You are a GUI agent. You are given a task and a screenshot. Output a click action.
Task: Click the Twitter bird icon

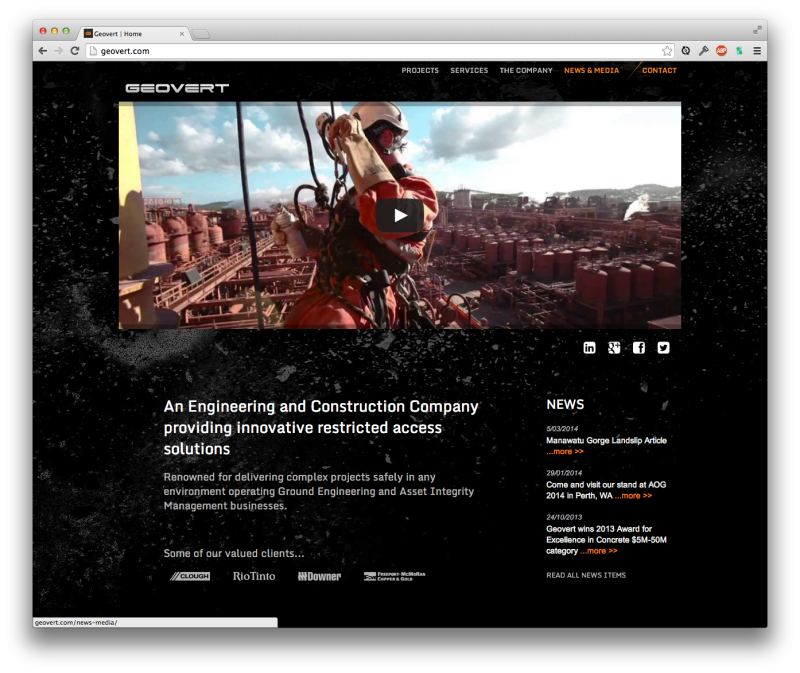664,348
